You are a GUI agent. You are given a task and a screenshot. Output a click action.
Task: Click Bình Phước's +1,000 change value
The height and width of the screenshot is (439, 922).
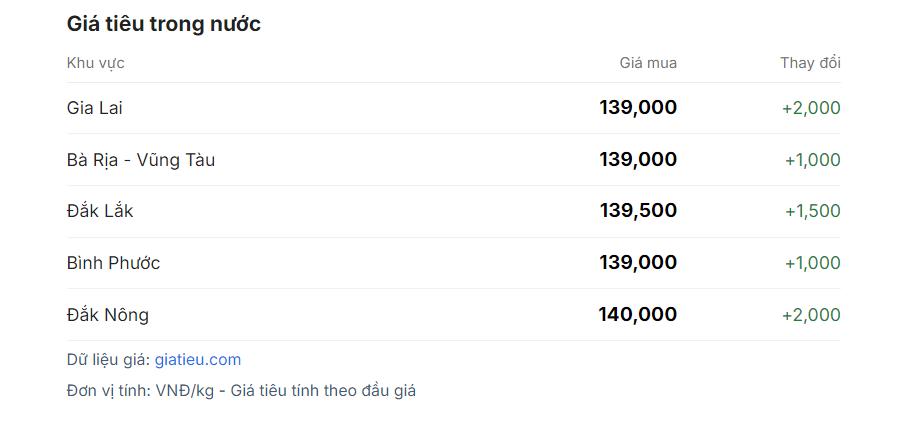point(812,263)
